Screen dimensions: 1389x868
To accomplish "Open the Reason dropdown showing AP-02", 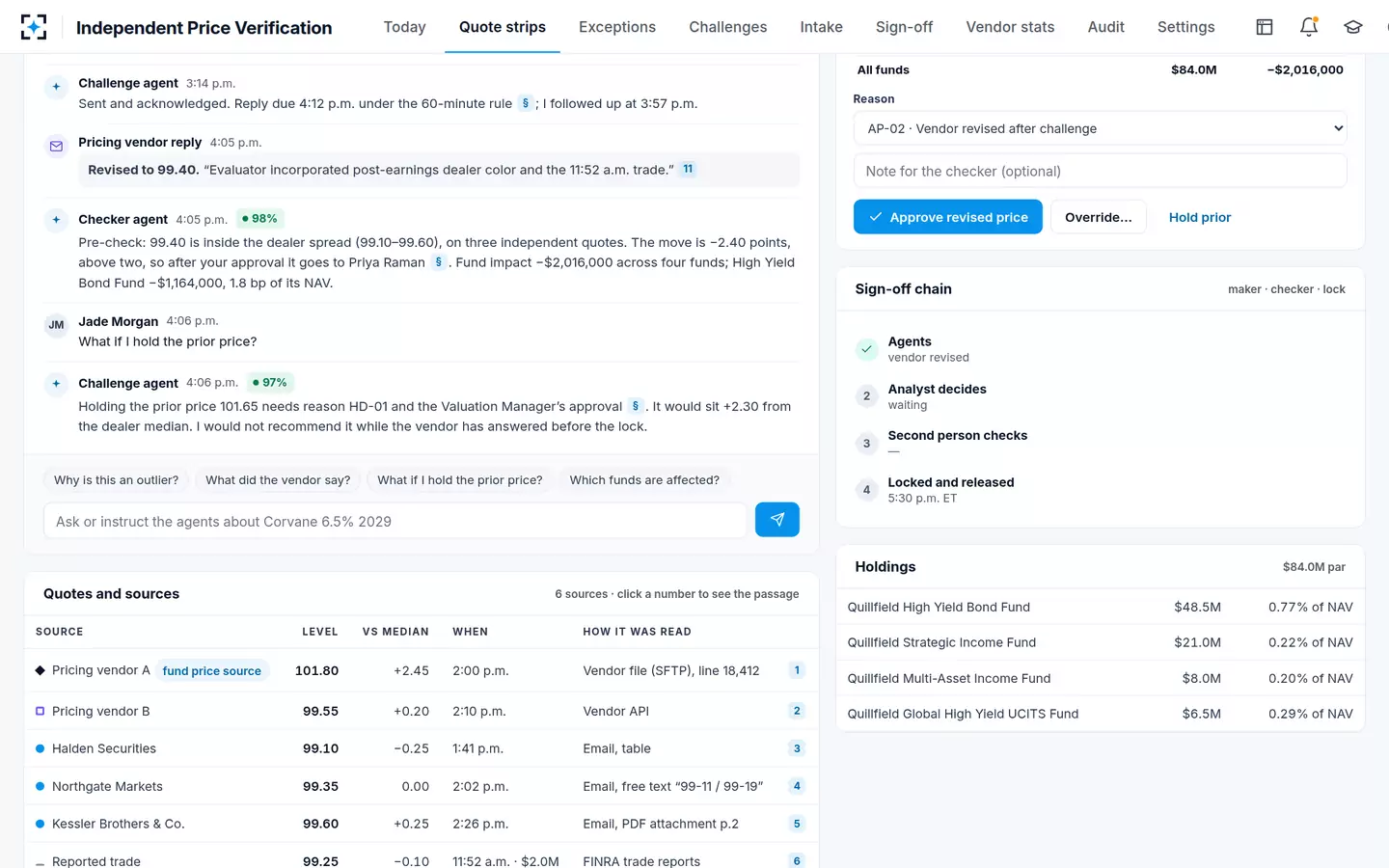I will (1100, 128).
